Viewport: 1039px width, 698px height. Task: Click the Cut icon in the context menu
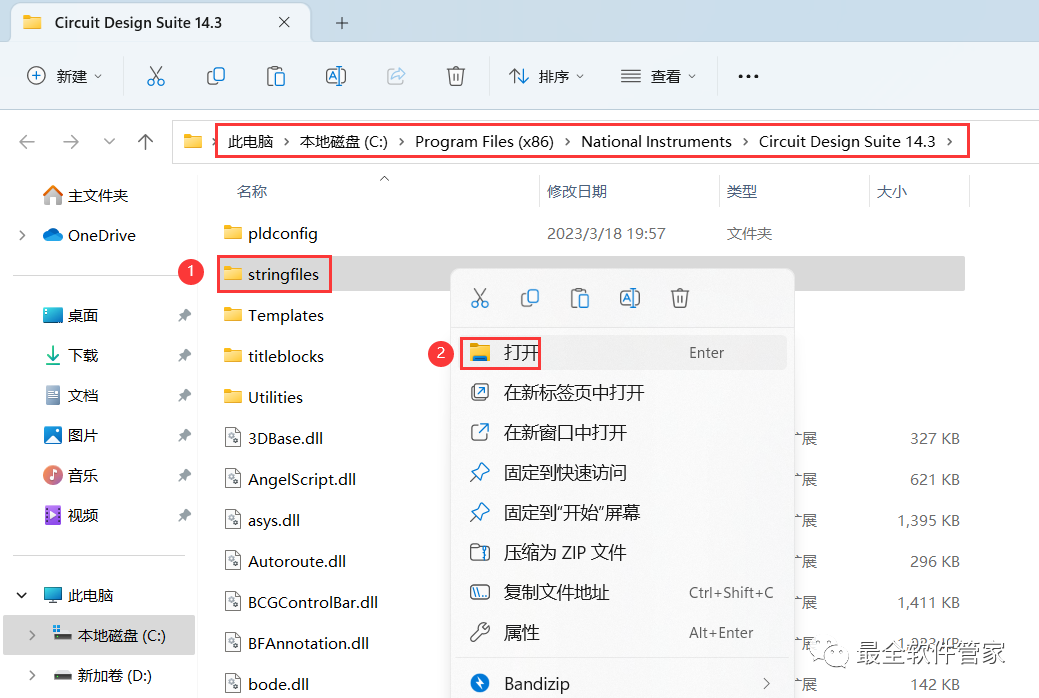[480, 298]
